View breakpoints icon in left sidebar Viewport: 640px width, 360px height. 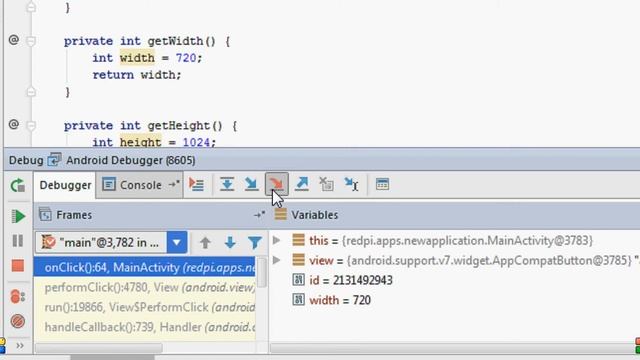coord(18,296)
